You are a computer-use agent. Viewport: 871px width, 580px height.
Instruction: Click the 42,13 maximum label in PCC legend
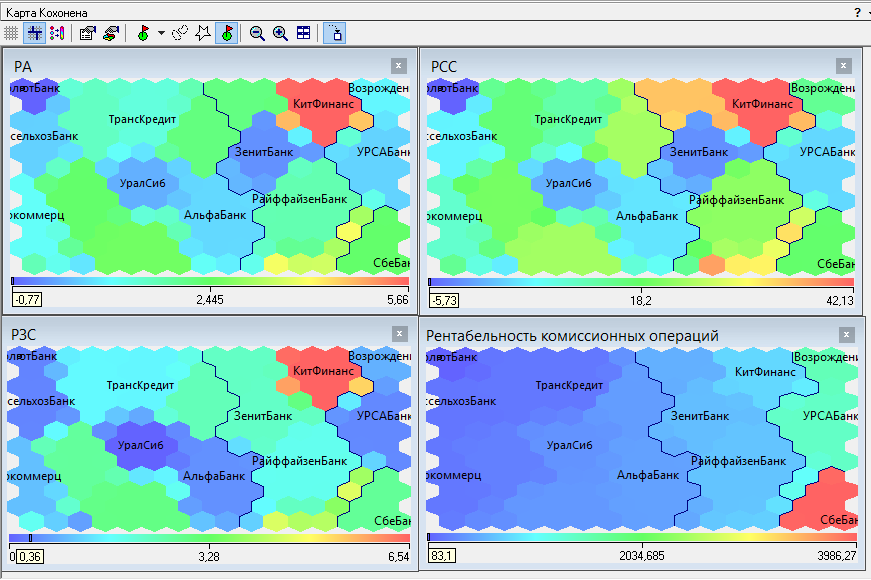[x=840, y=301]
